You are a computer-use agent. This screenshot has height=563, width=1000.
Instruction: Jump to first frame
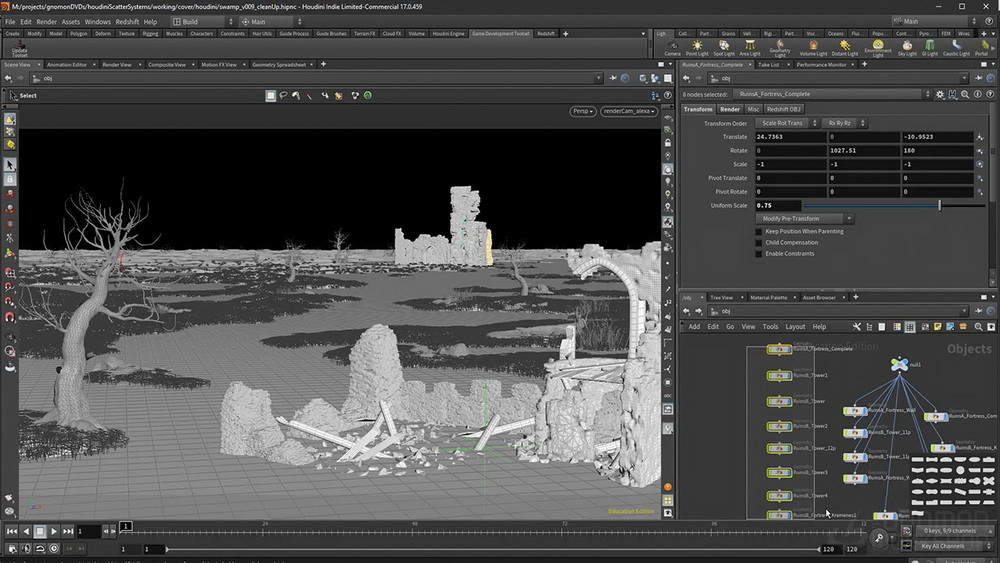11,530
